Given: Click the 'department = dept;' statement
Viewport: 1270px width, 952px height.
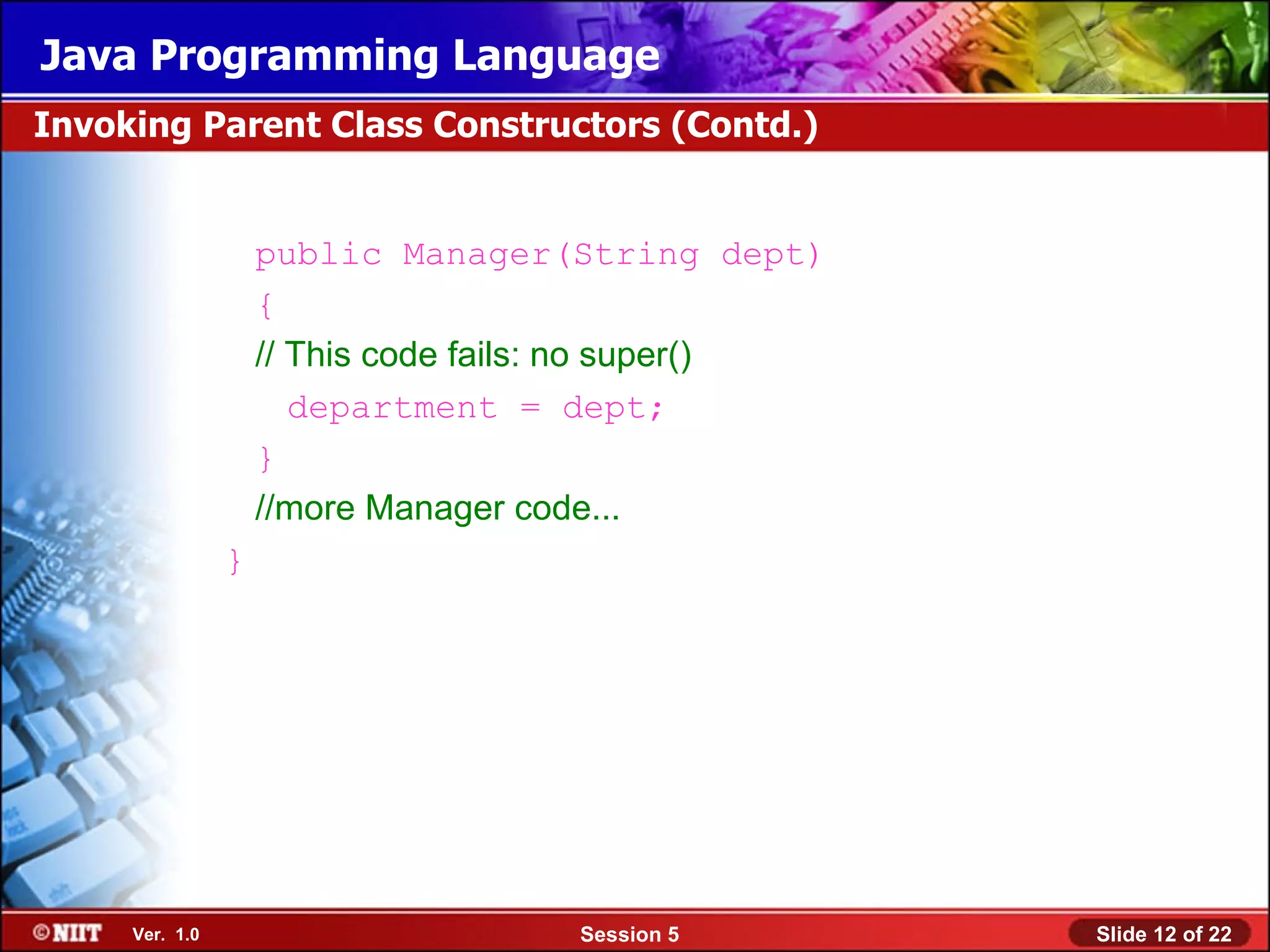Looking at the screenshot, I should (x=475, y=408).
